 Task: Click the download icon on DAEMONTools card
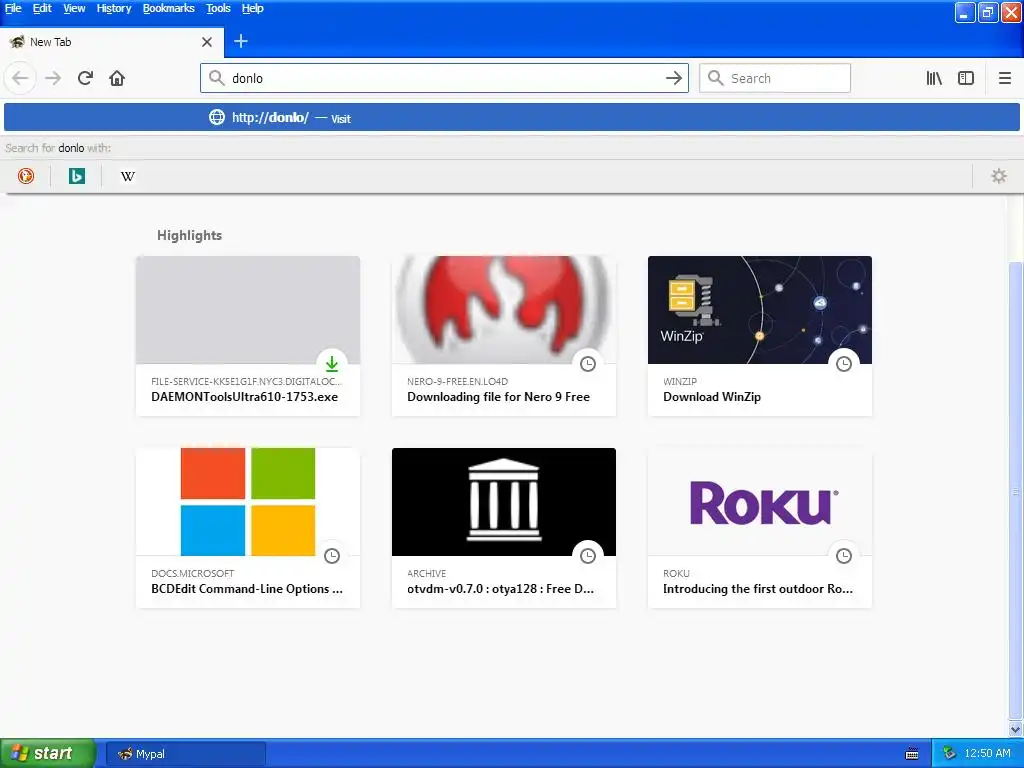pos(332,364)
